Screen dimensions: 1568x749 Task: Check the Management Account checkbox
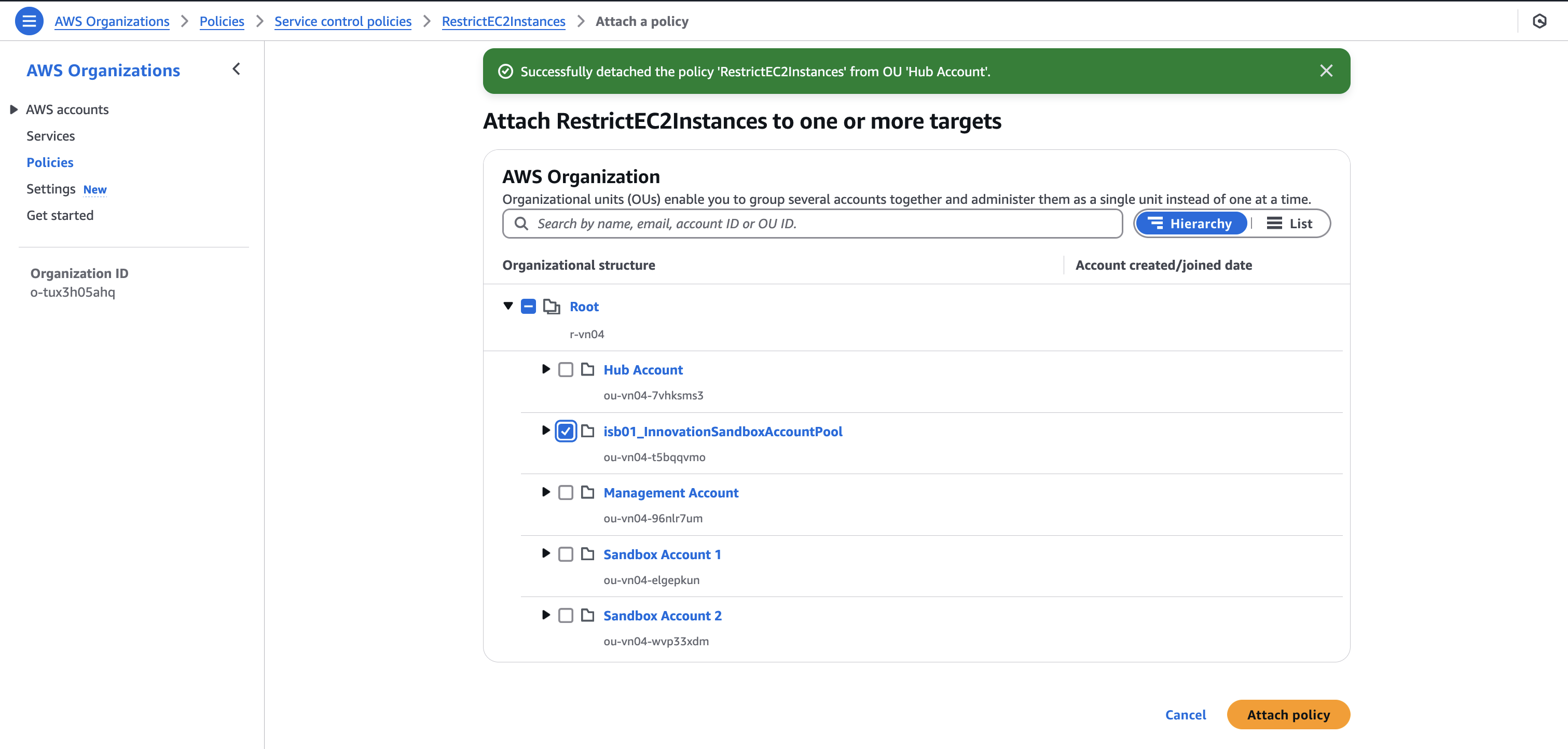pos(566,493)
